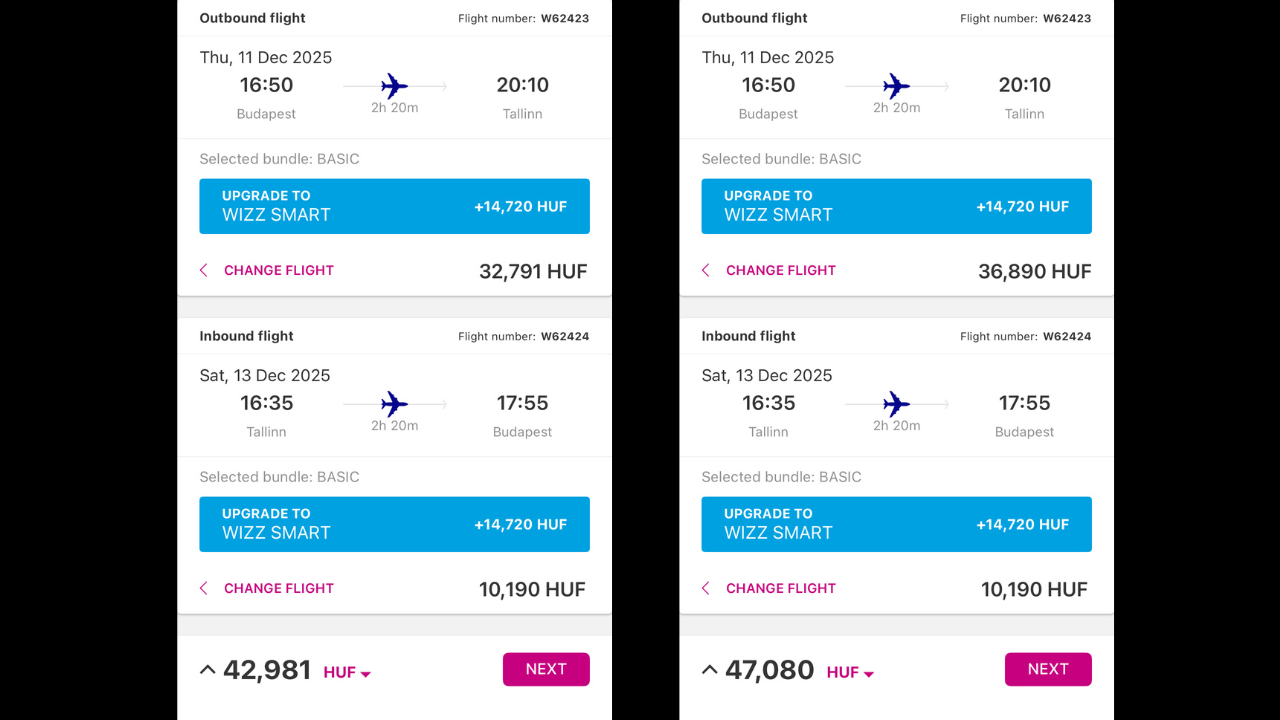The image size is (1280, 720).
Task: Expand the price breakdown caret next to 42,981
Action: coord(208,670)
